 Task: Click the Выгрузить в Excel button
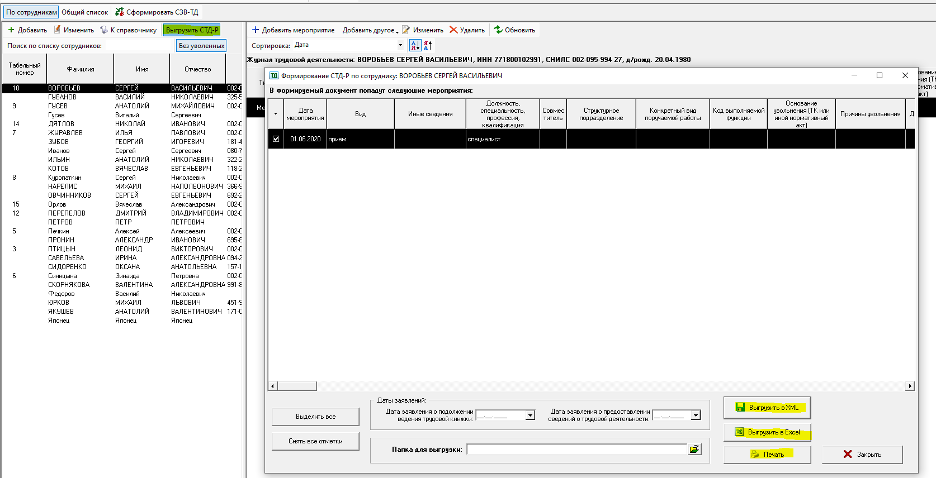coord(766,432)
